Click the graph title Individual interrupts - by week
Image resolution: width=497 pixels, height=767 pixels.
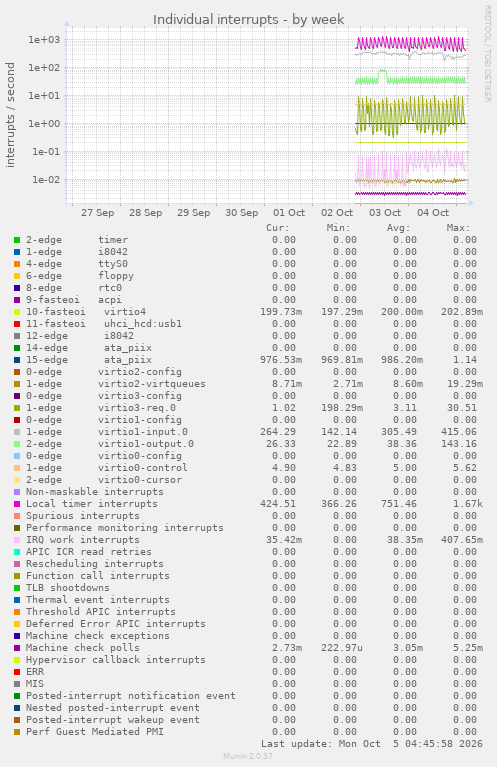[x=248, y=20]
